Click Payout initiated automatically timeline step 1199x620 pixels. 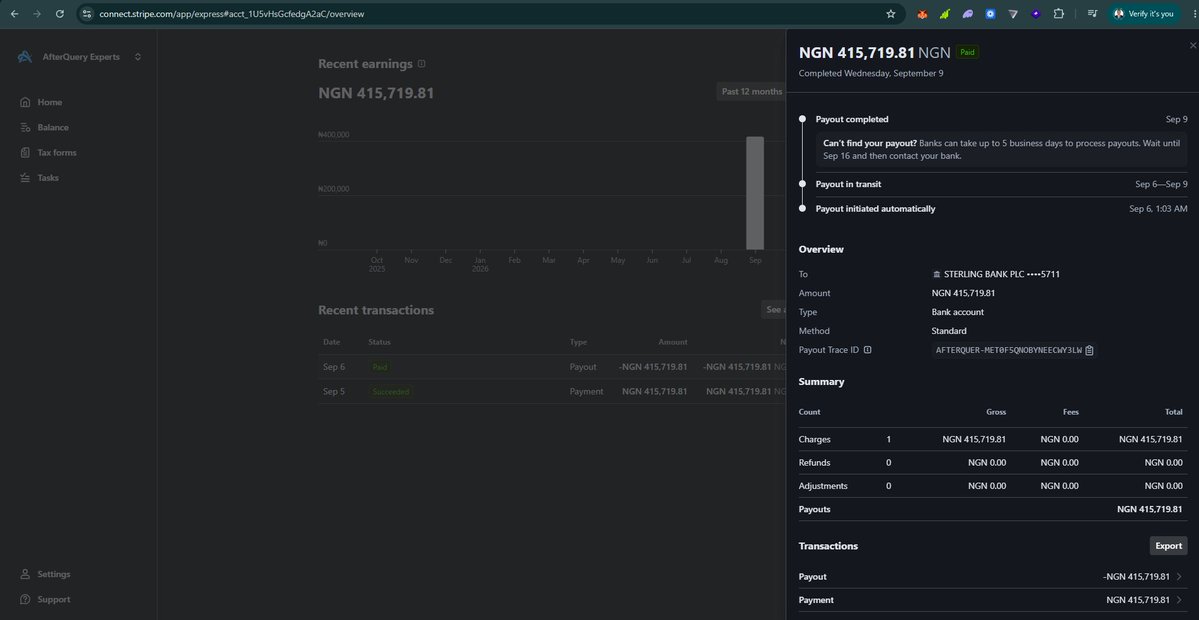click(x=875, y=209)
